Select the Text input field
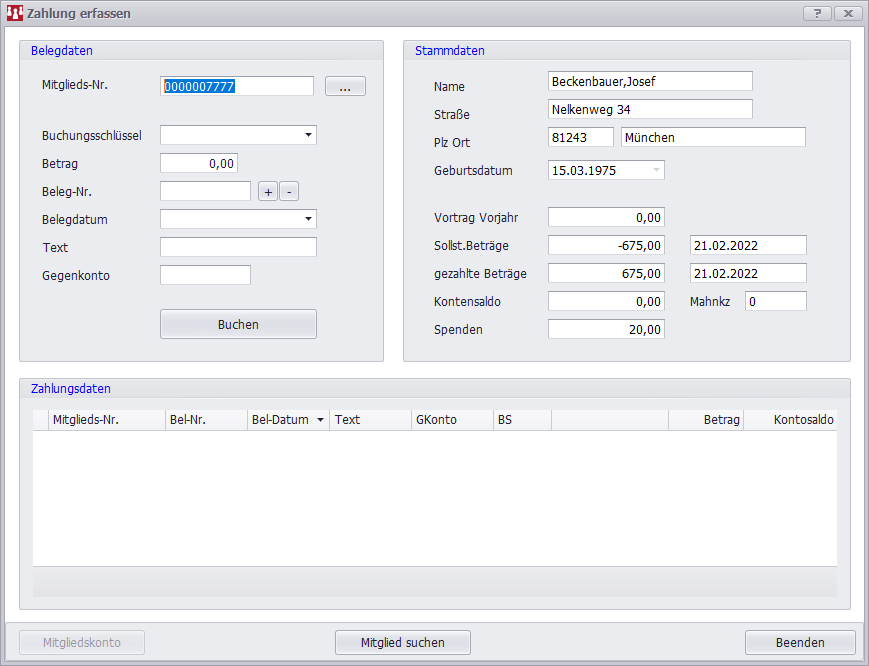Image resolution: width=869 pixels, height=666 pixels. tap(238, 247)
